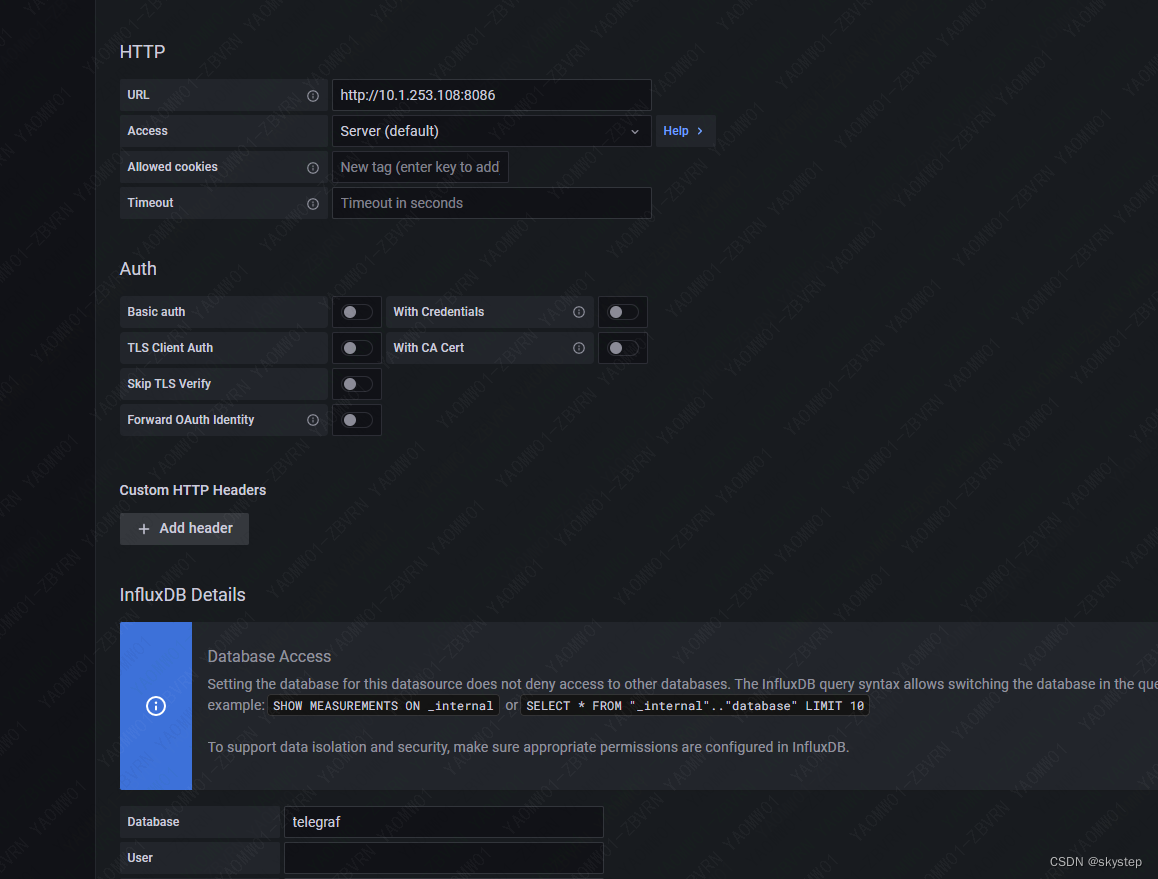Click the data isolation and security note
The image size is (1158, 879).
point(528,748)
